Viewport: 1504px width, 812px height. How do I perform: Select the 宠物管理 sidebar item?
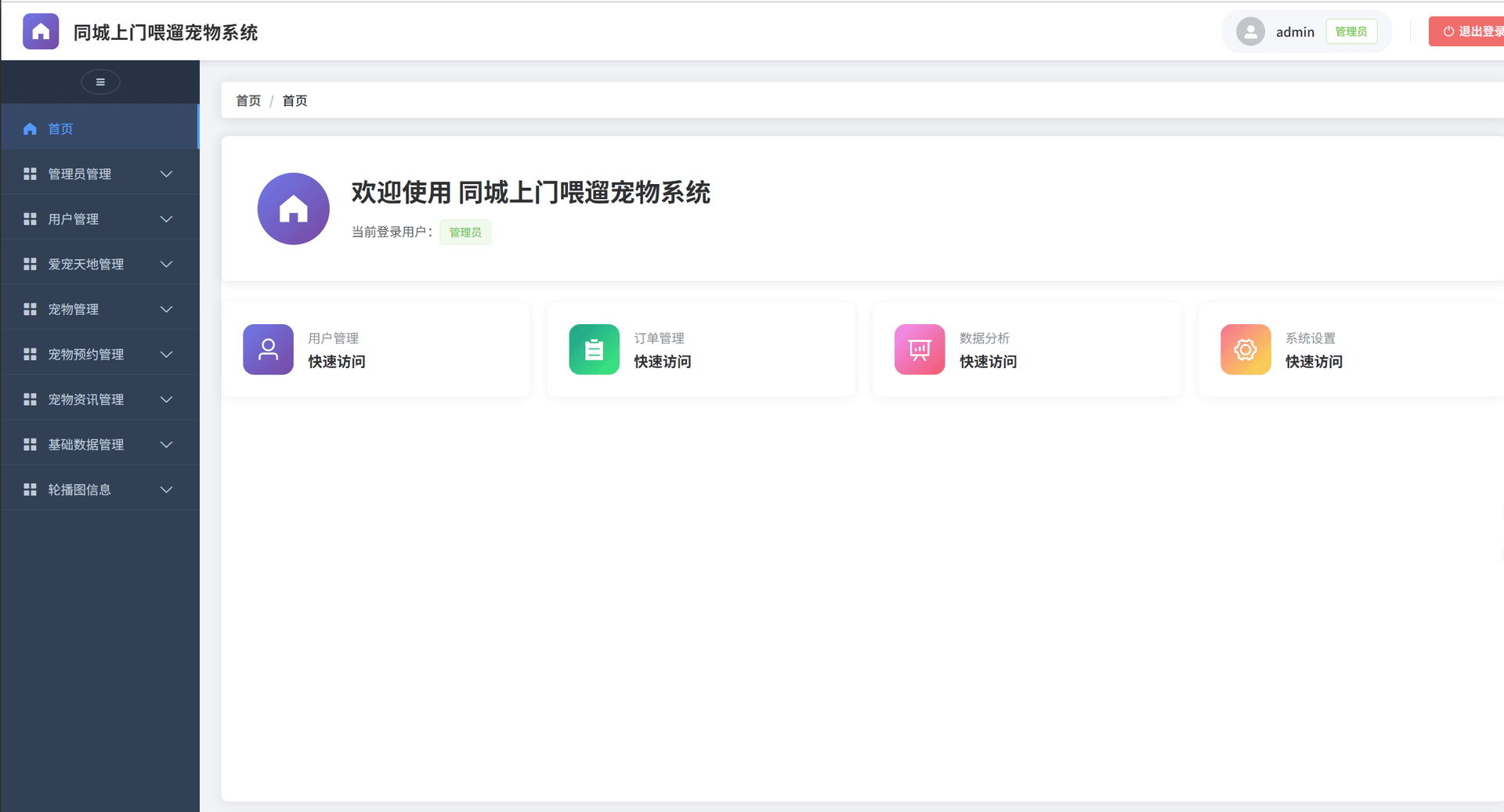72,309
